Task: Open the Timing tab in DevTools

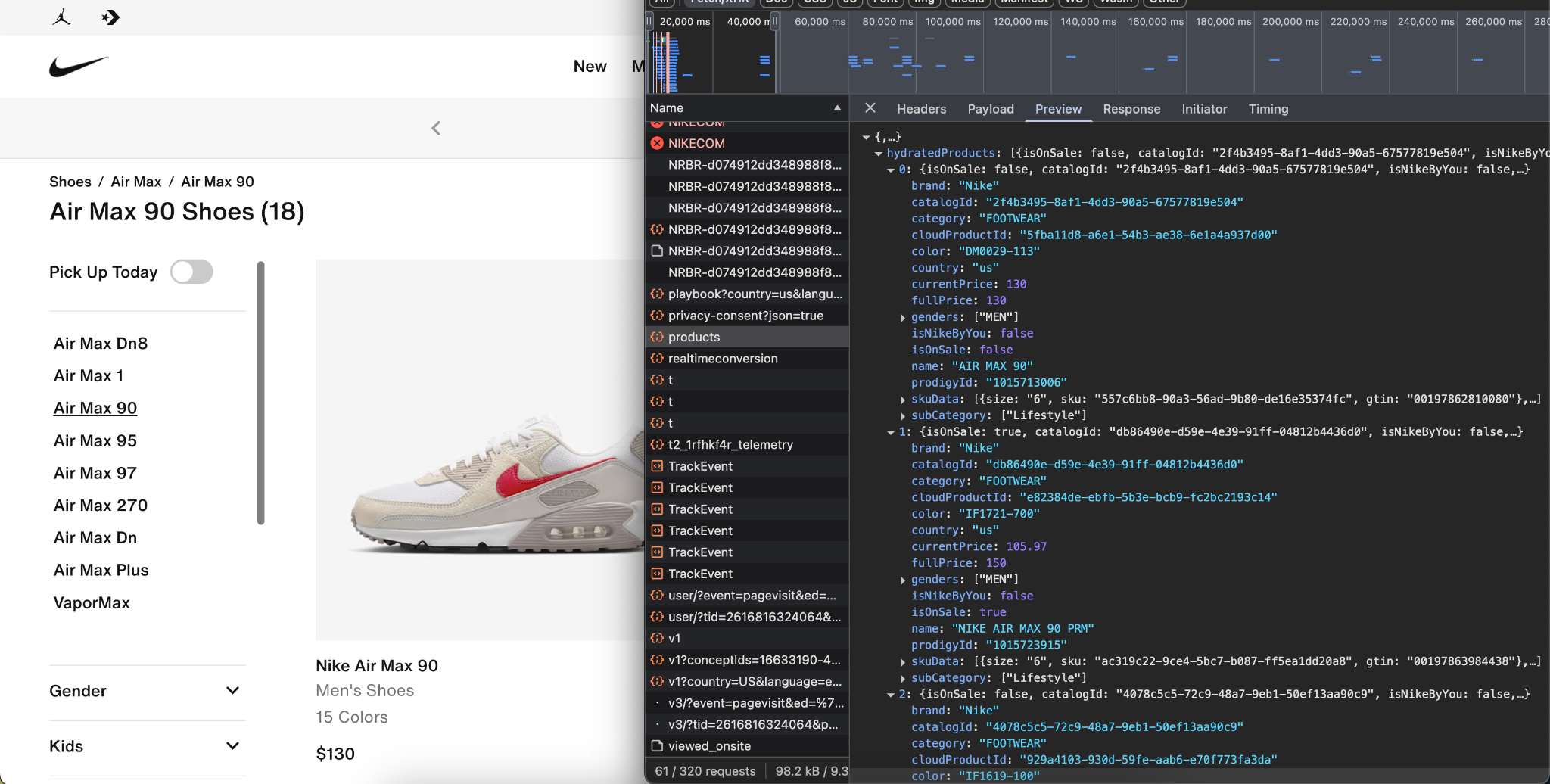Action: [x=1268, y=109]
